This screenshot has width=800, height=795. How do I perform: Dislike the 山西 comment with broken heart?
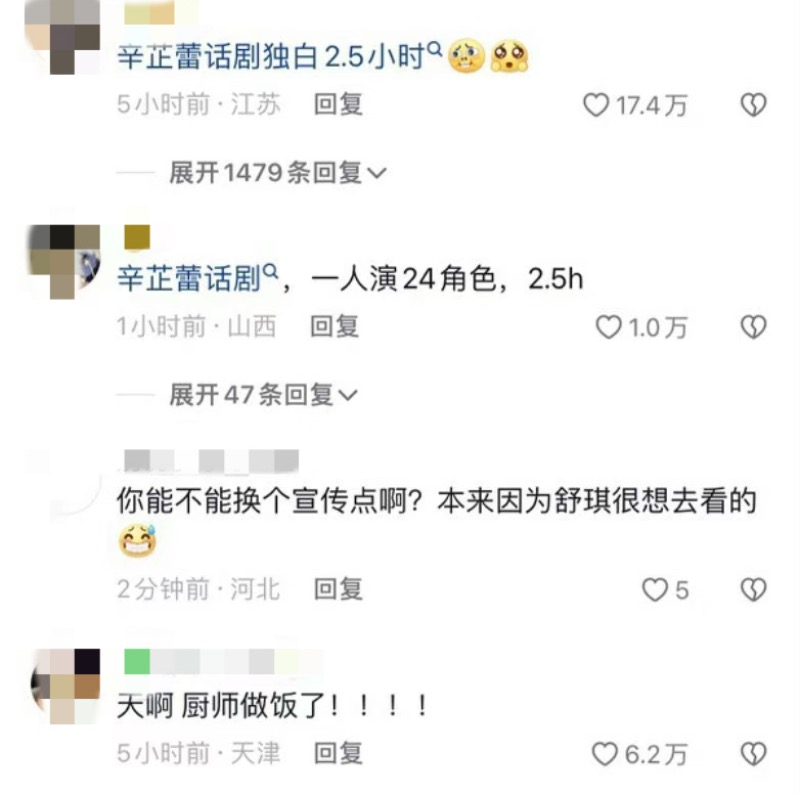754,327
